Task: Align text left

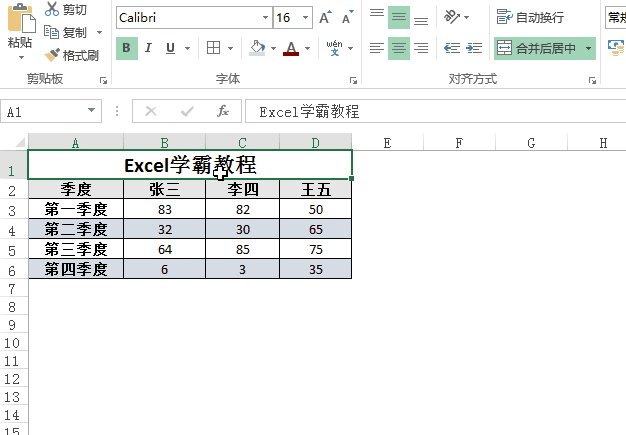Action: point(376,48)
